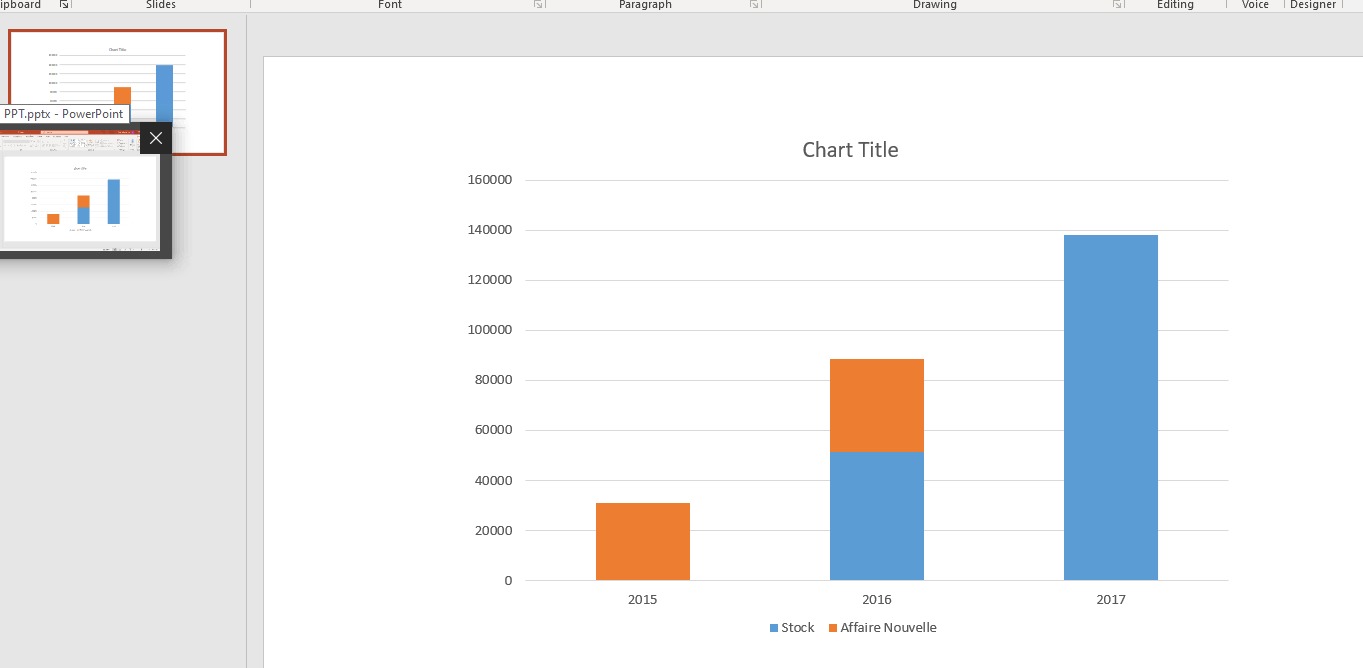Click the Slides ribbon group label

pos(161,4)
